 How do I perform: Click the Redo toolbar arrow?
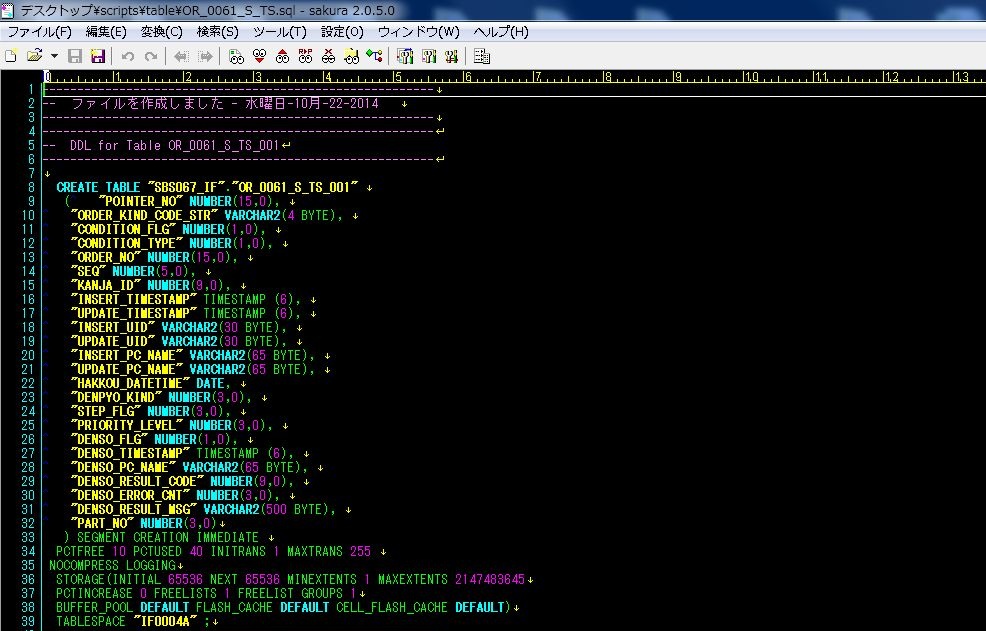click(151, 56)
